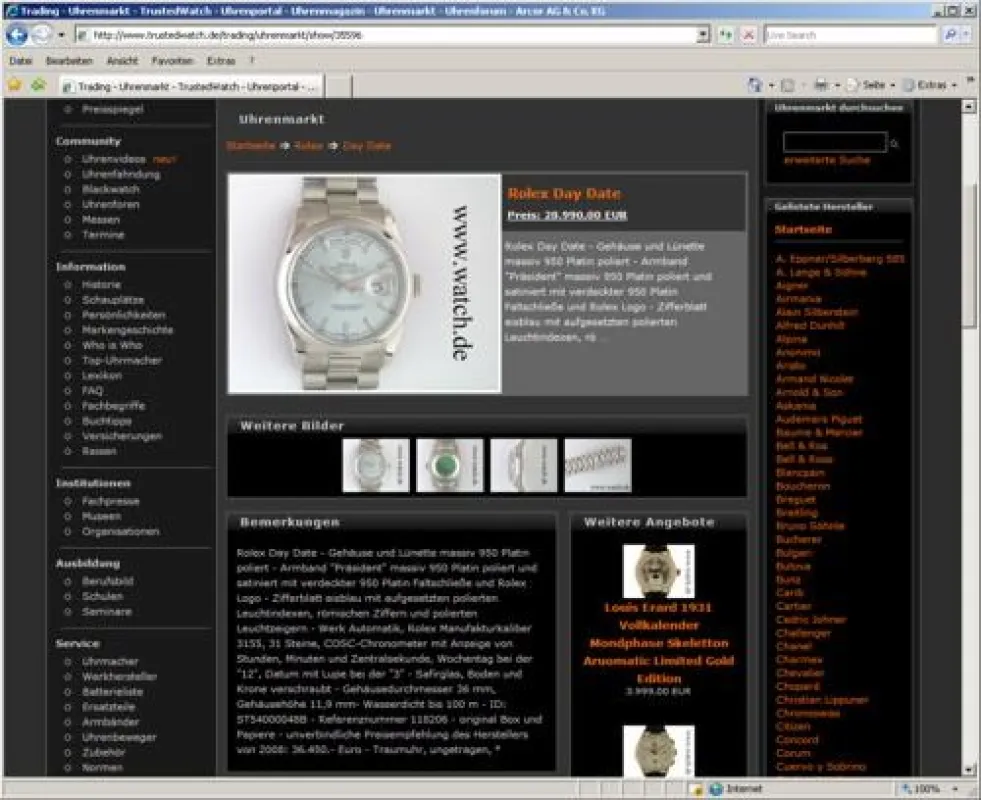Click the Live Search magnifier button

[x=950, y=35]
